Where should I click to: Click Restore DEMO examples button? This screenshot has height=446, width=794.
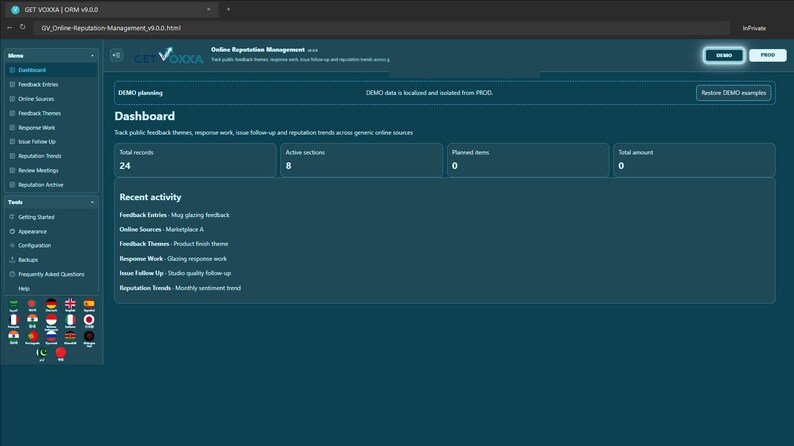[733, 93]
